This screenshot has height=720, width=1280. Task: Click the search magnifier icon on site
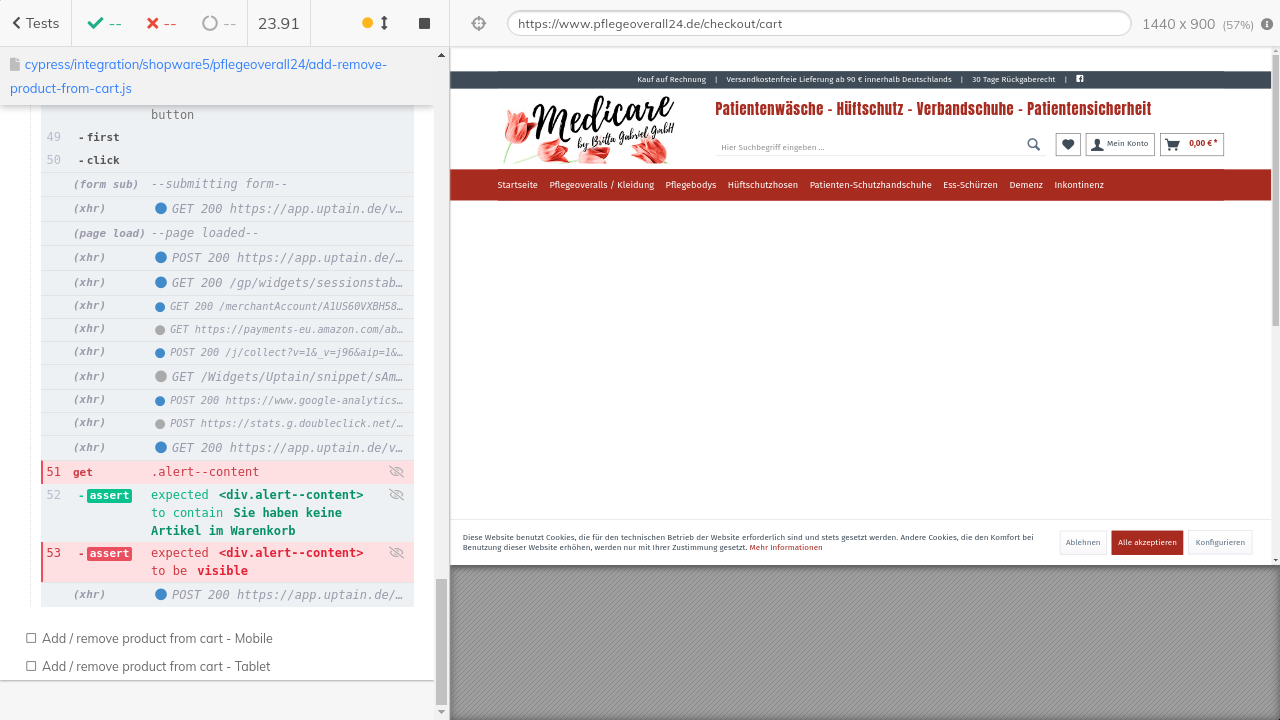1033,145
